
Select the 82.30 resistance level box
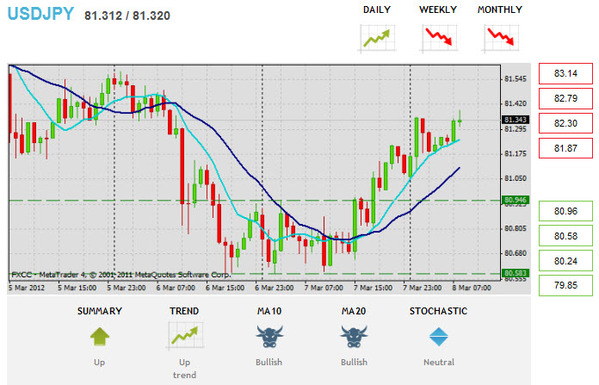[x=566, y=123]
